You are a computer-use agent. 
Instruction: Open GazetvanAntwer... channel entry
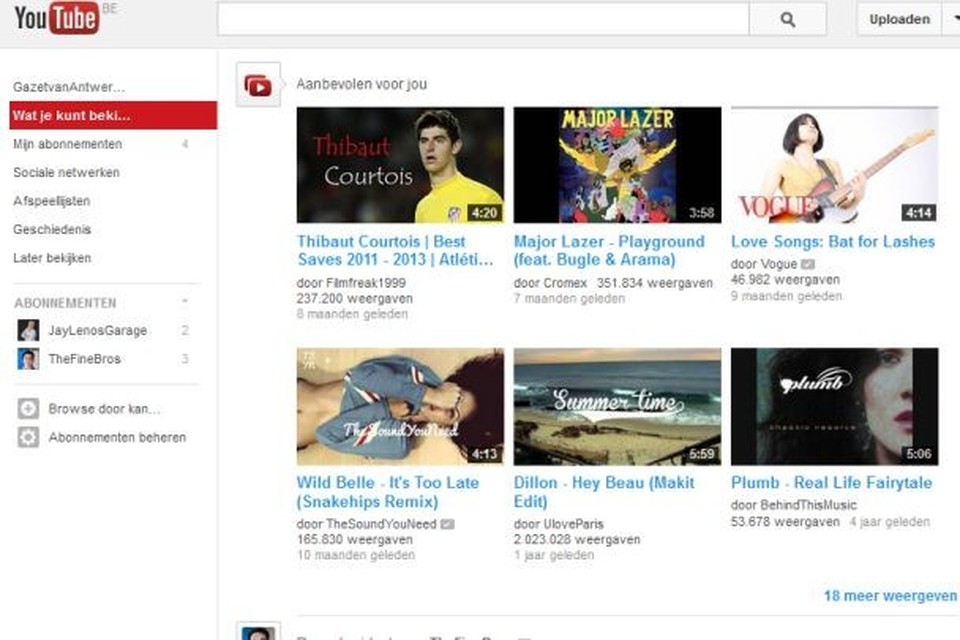pyautogui.click(x=69, y=87)
